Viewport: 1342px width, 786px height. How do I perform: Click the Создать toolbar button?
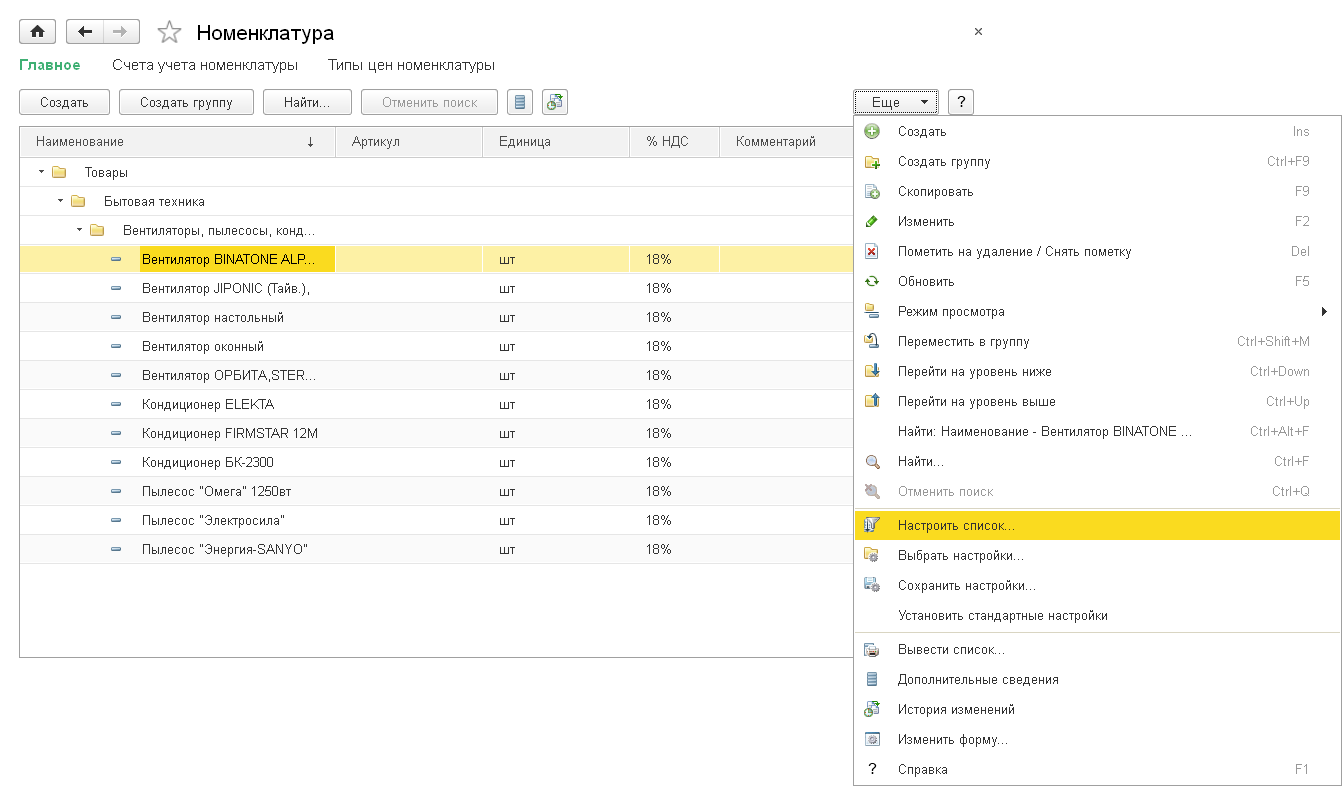pyautogui.click(x=64, y=102)
